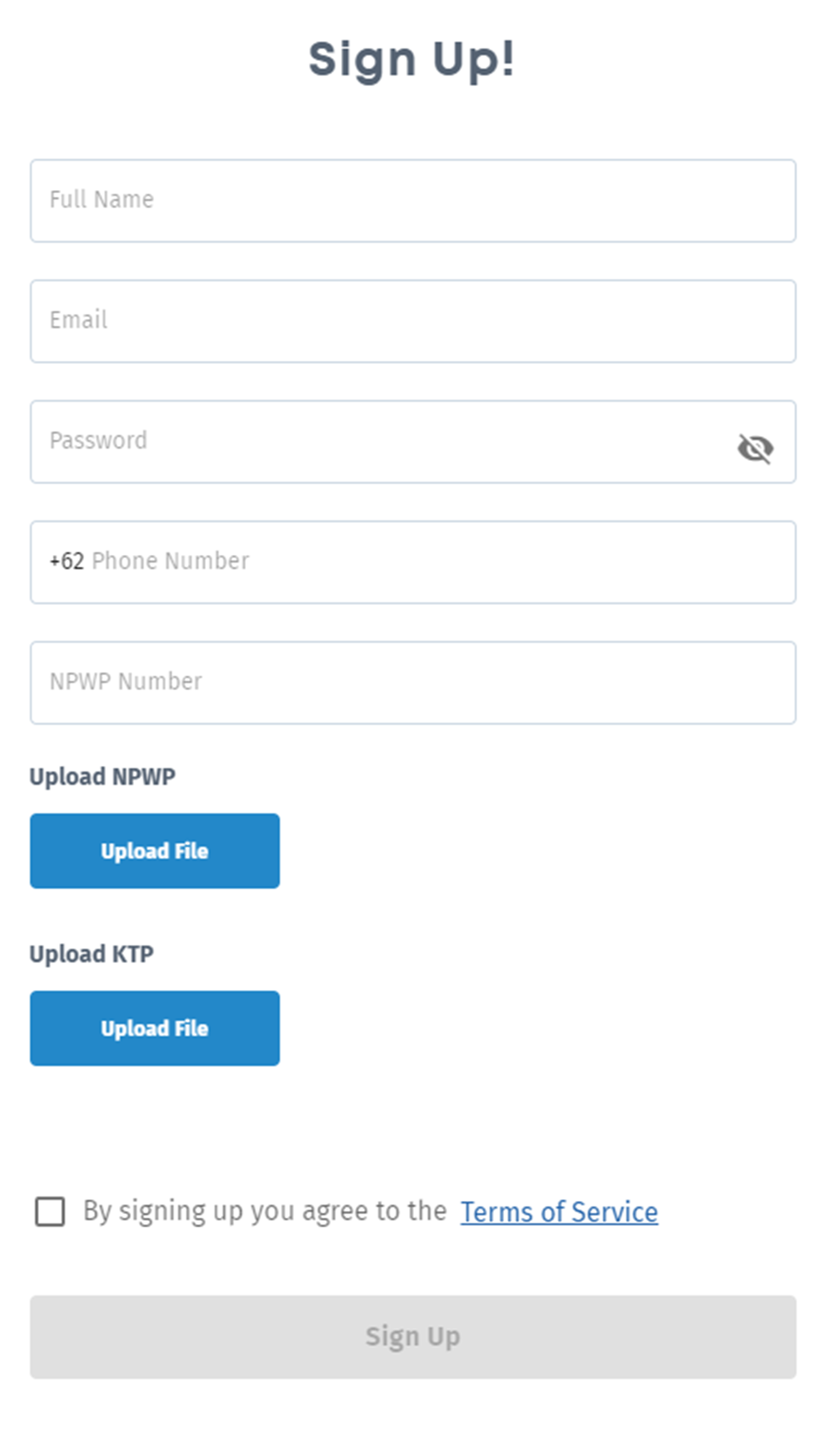Click the 'By signing up you agree' text

(264, 1211)
